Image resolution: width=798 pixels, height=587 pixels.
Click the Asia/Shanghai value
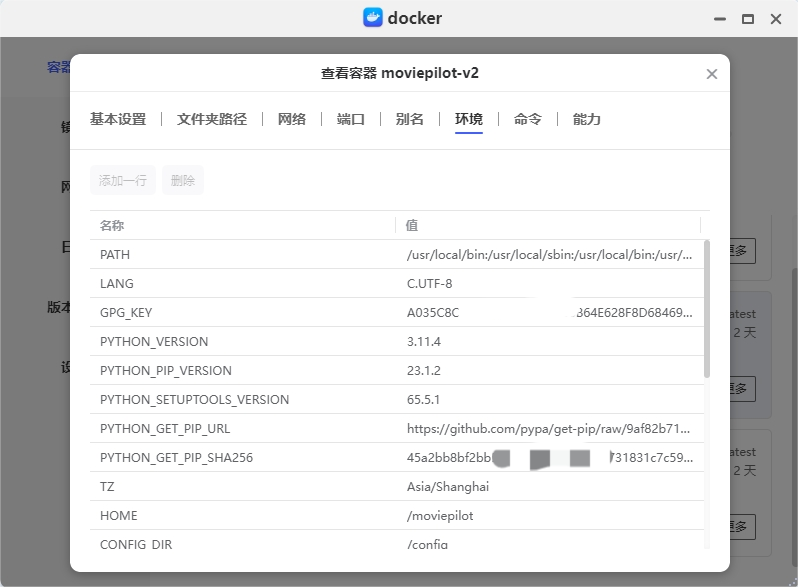click(448, 487)
